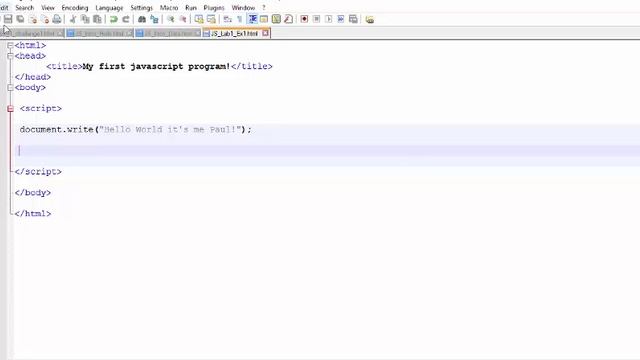Screen dimensions: 640x360
Task: Click the title text 'My first javascript program!'
Action: [156, 67]
